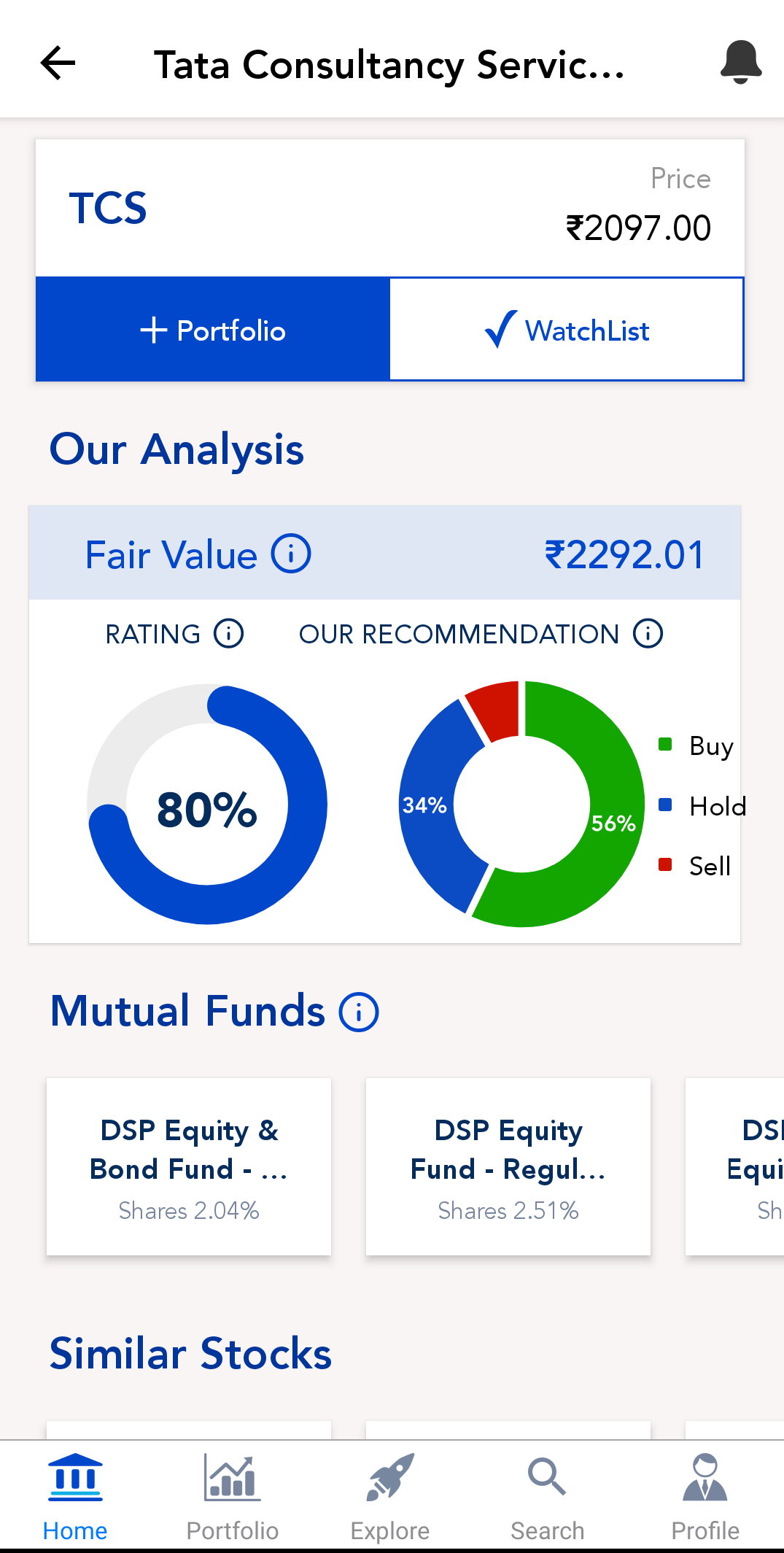This screenshot has width=784, height=1553.
Task: Tap Fair Value info icon
Action: click(x=291, y=554)
